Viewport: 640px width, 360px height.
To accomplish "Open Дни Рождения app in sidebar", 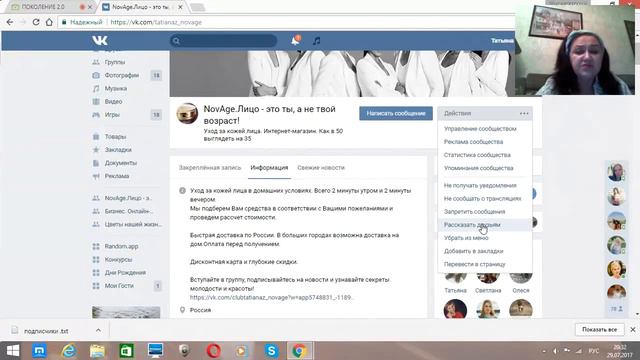I will [x=125, y=272].
